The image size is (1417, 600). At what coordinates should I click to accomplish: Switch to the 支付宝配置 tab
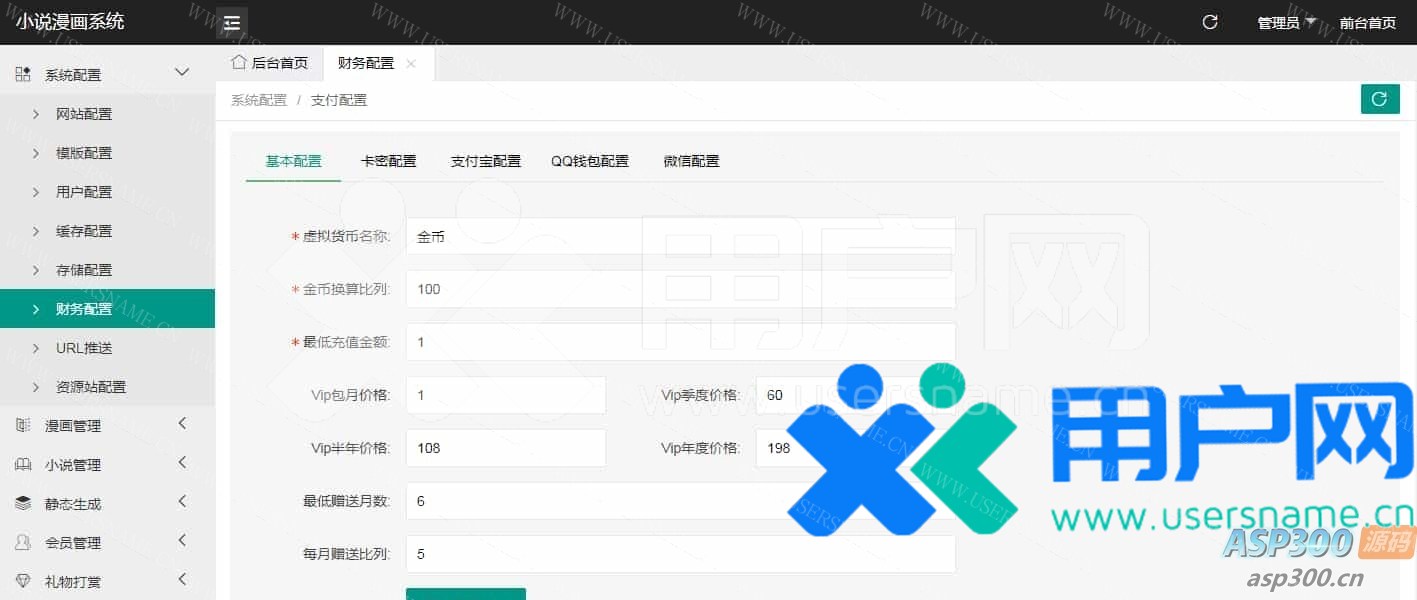click(485, 161)
